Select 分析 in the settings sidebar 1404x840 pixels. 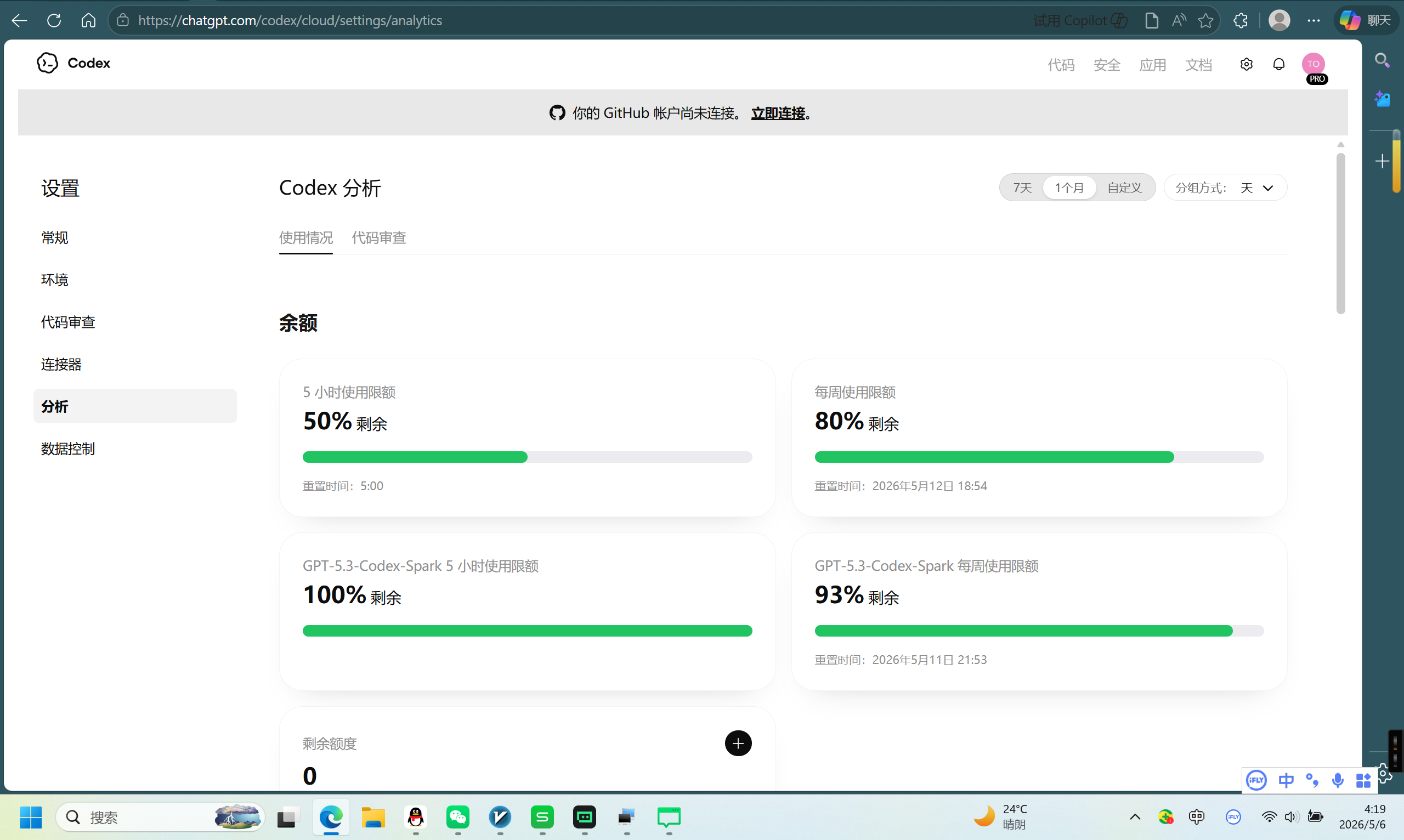click(x=135, y=406)
